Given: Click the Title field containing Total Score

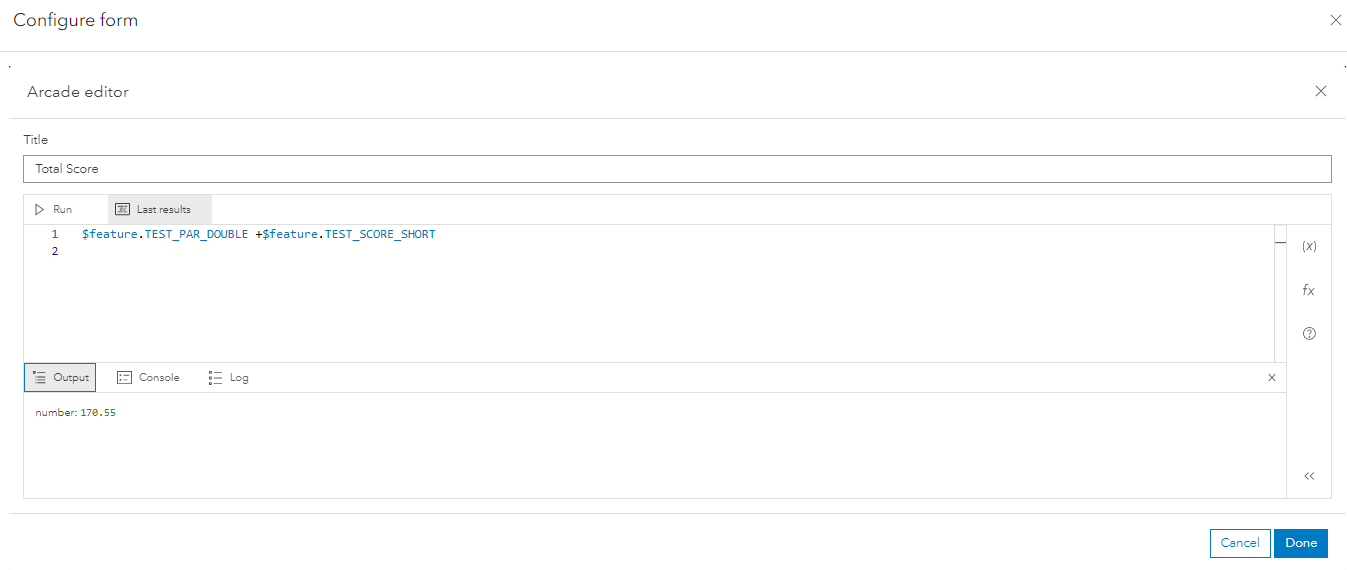Looking at the screenshot, I should (x=677, y=169).
